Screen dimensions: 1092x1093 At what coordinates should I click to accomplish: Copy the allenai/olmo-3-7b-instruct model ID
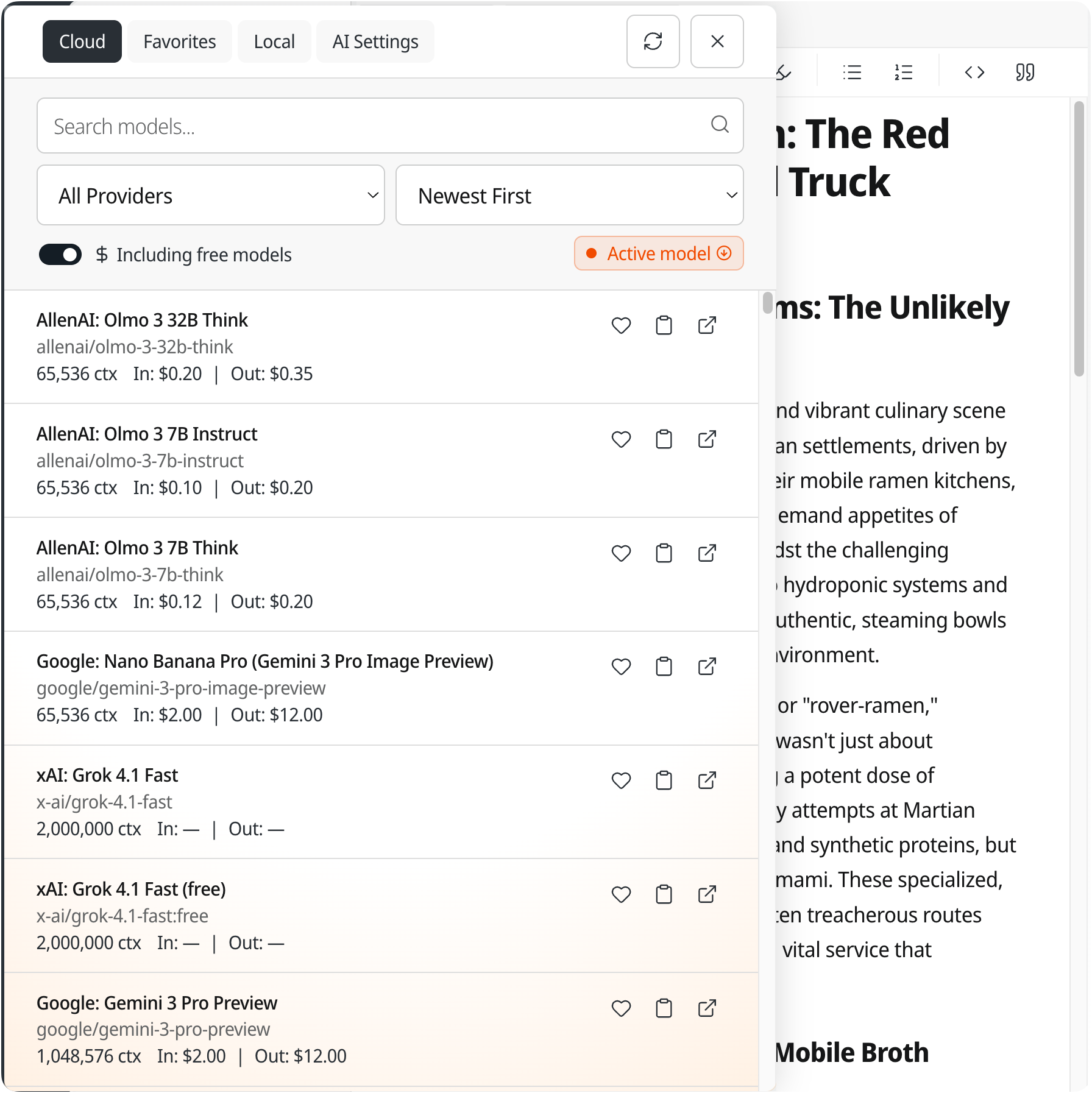pyautogui.click(x=664, y=440)
